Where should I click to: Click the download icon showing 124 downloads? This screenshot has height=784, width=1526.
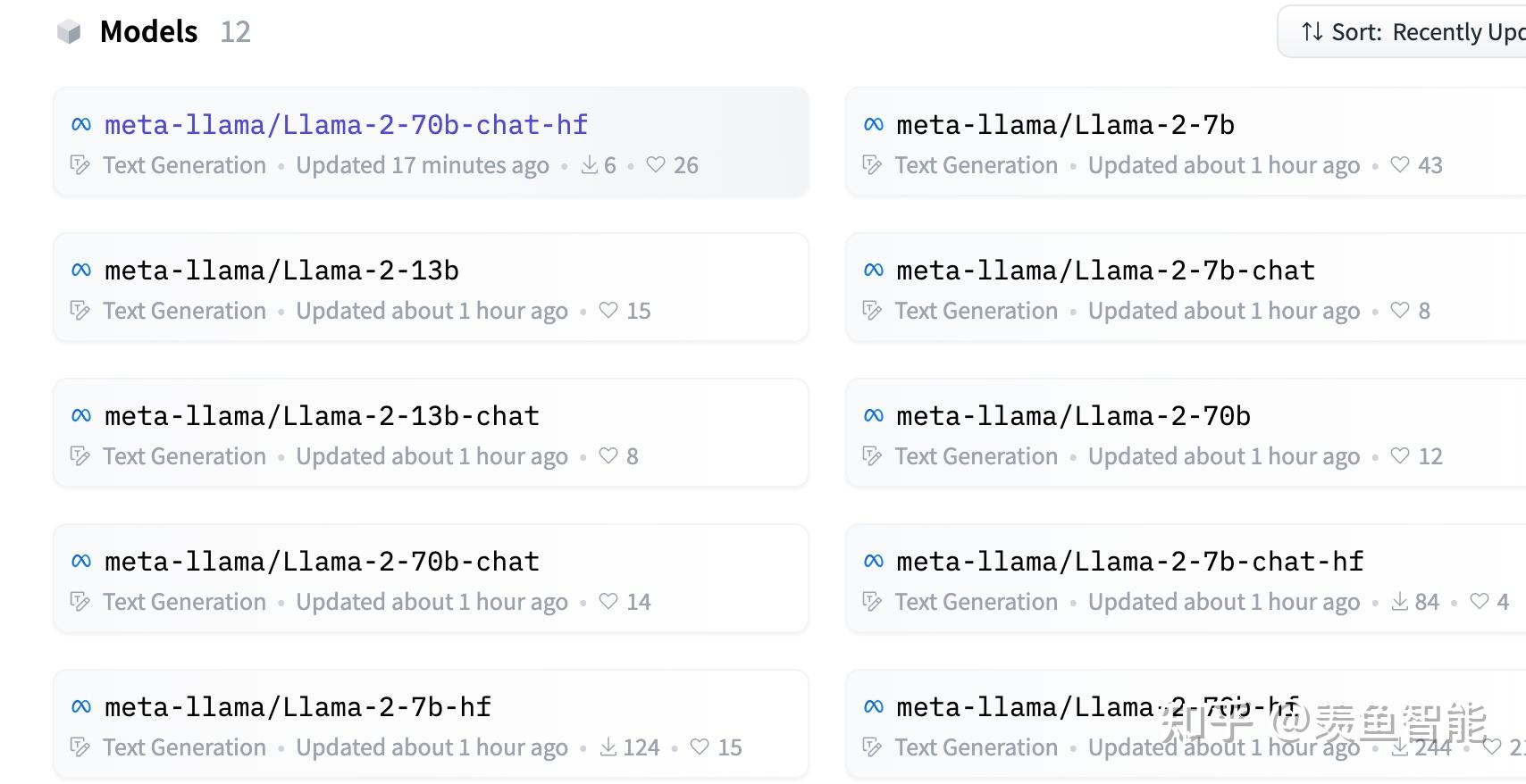[608, 747]
